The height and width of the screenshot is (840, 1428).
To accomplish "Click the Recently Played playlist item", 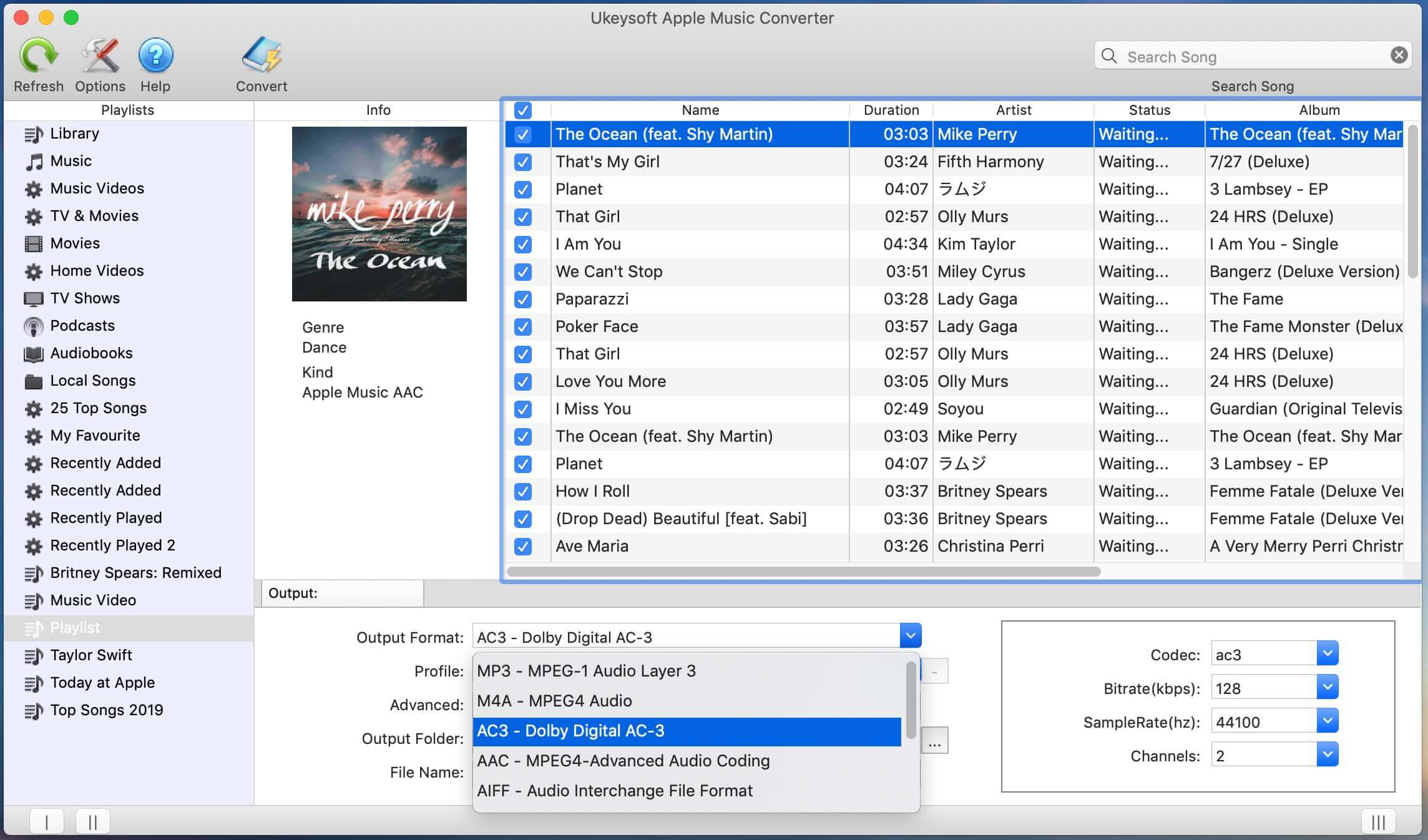I will tap(107, 517).
